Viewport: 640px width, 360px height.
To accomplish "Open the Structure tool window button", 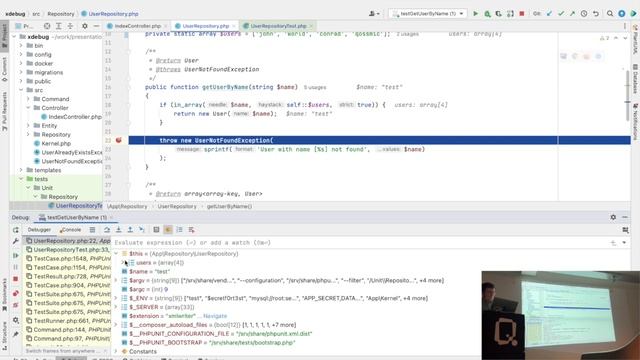I will 4,336.
